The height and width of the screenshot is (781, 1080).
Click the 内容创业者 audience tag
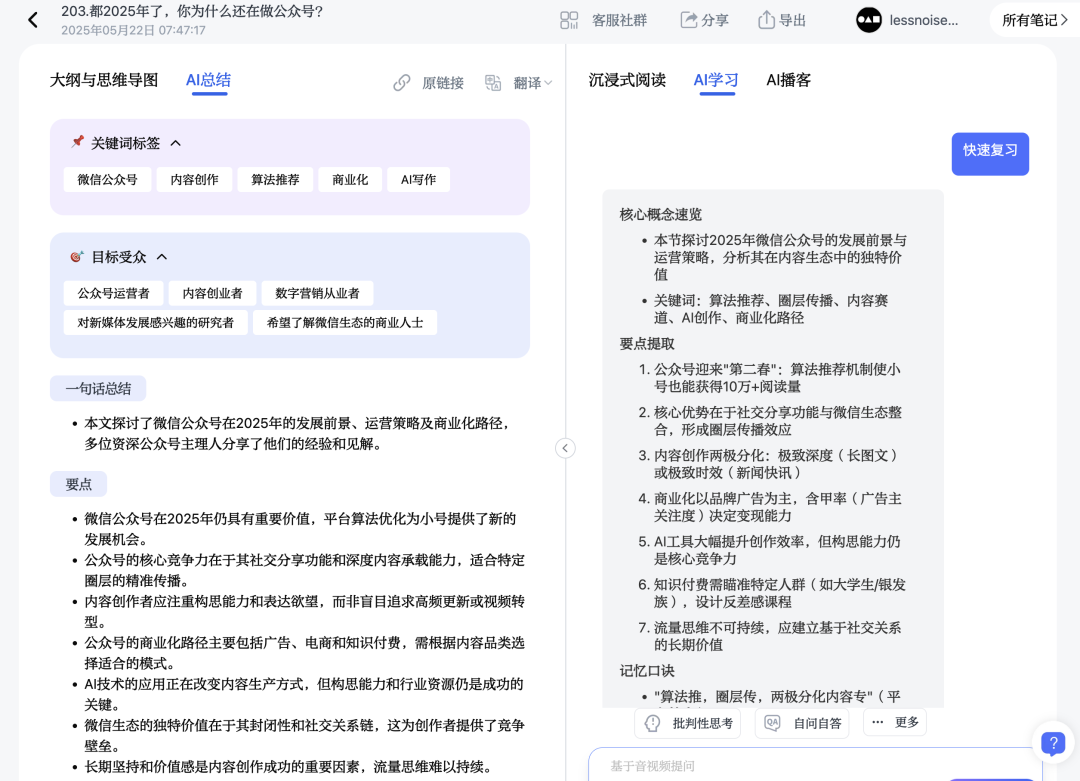click(212, 293)
